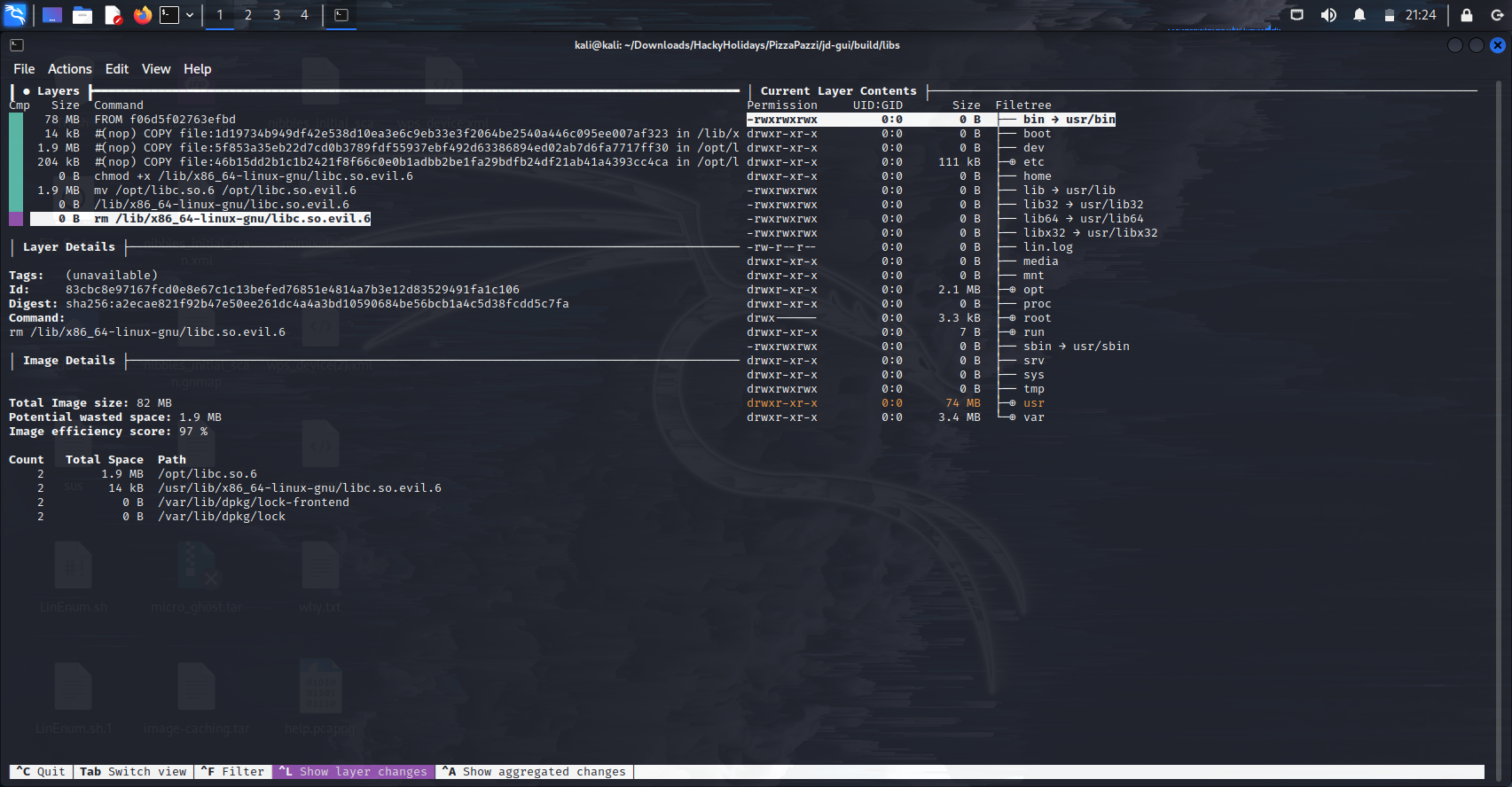Switch to workspace 1
This screenshot has height=787, width=1512.
[220, 15]
